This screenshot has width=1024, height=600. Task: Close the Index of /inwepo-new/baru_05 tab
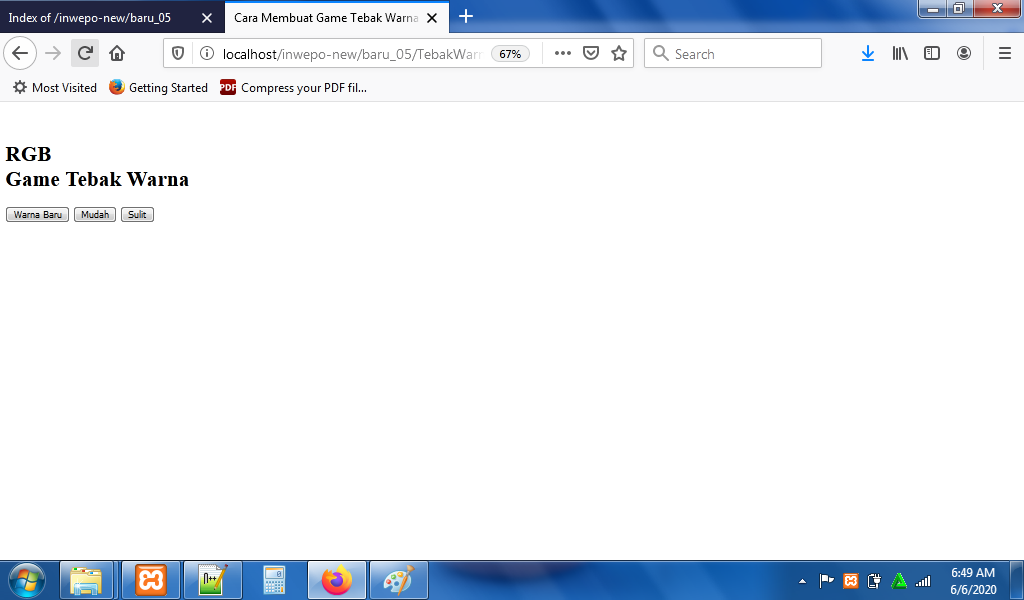207,18
